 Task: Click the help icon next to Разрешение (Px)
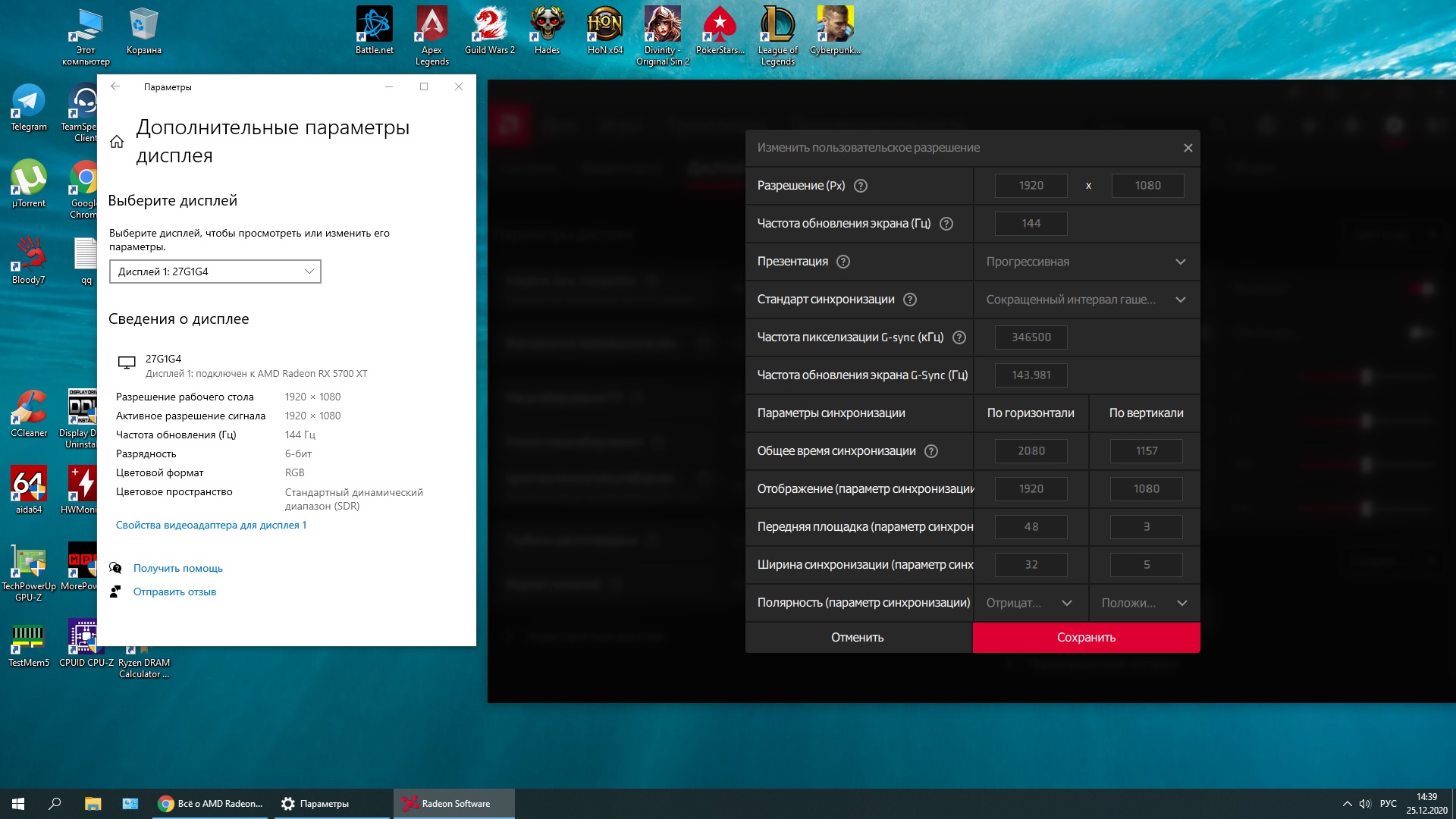[861, 186]
